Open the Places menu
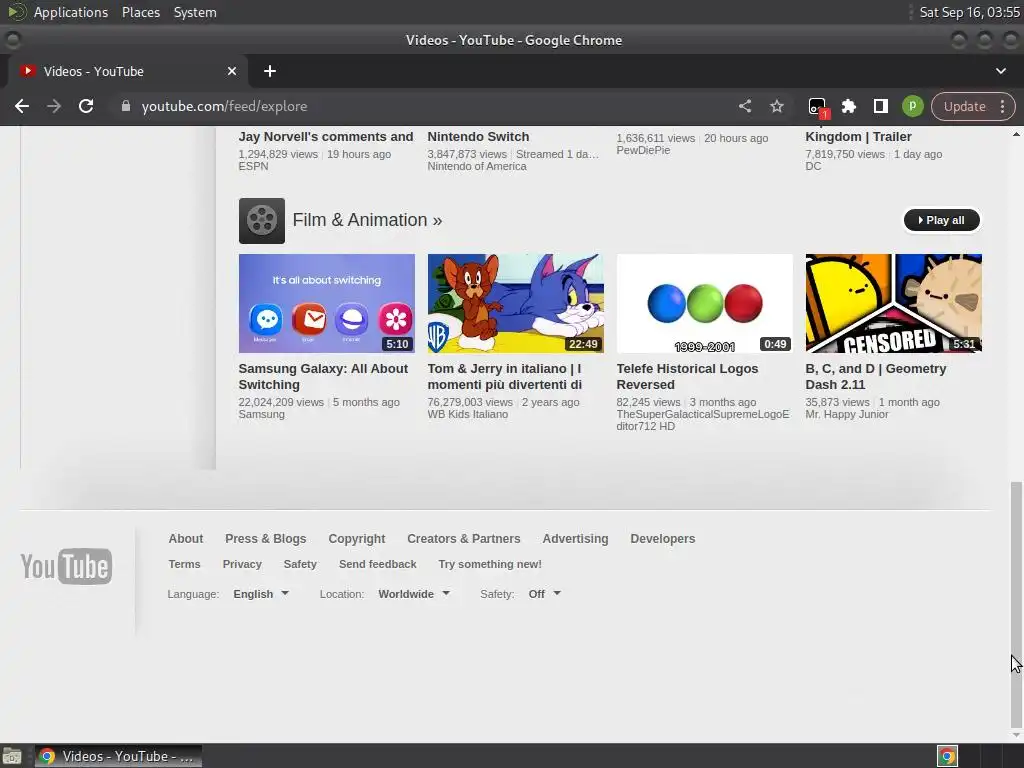Viewport: 1024px width, 768px height. [140, 12]
